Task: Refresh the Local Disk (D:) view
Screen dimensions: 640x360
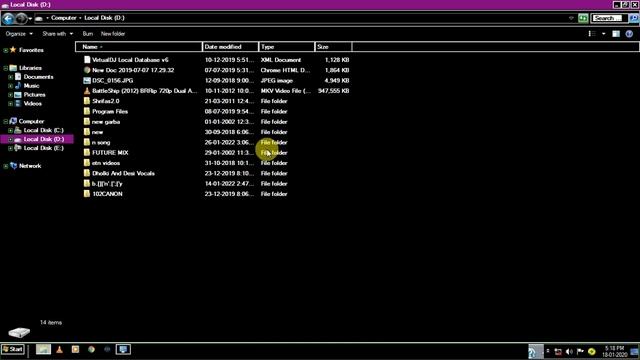Action: [583, 18]
